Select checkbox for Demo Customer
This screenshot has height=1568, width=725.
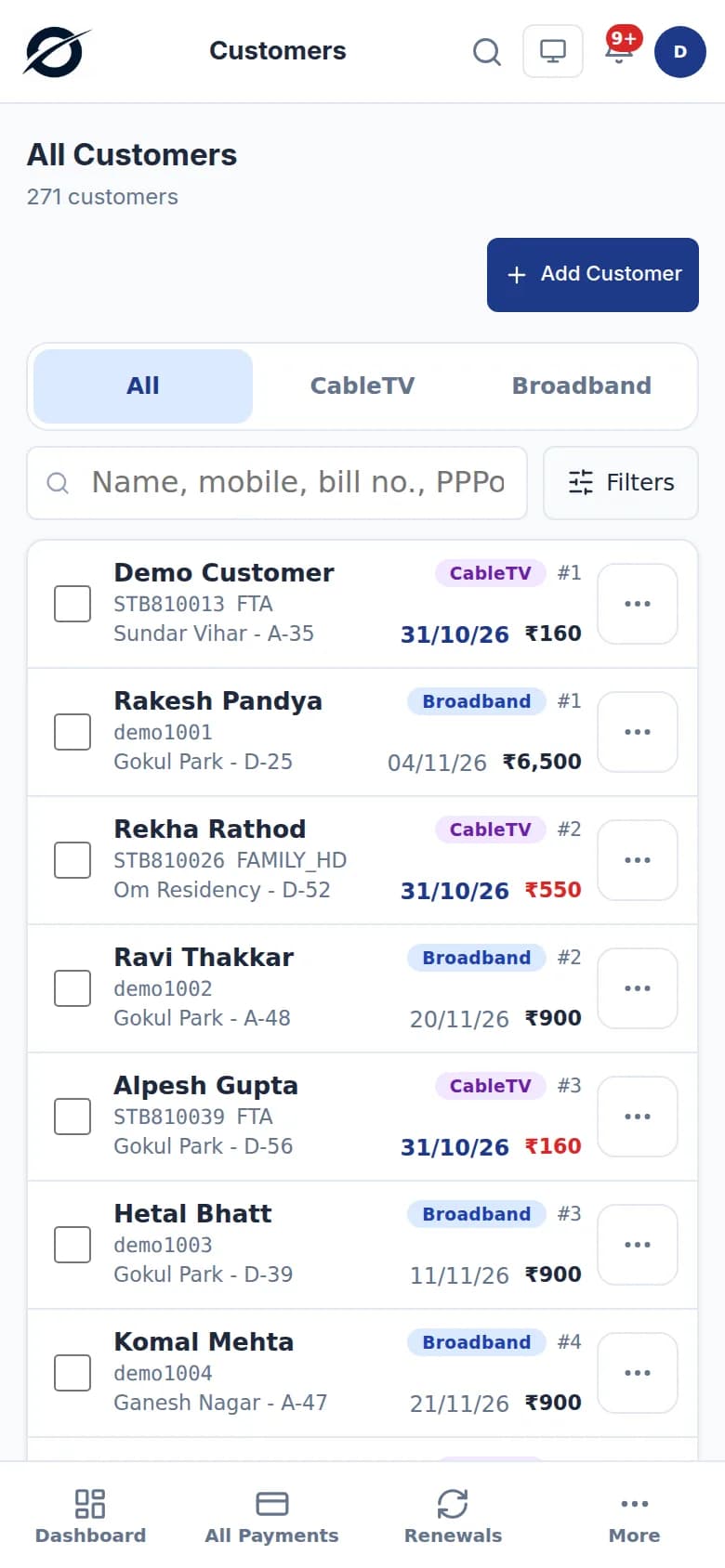tap(72, 604)
